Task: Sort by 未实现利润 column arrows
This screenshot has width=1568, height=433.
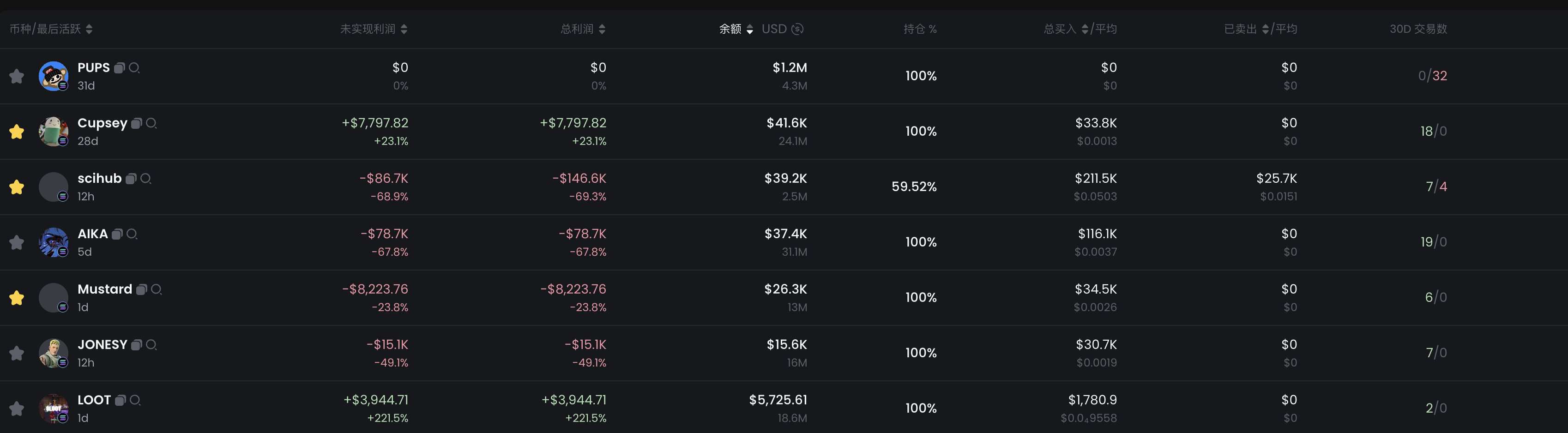Action: (x=404, y=29)
